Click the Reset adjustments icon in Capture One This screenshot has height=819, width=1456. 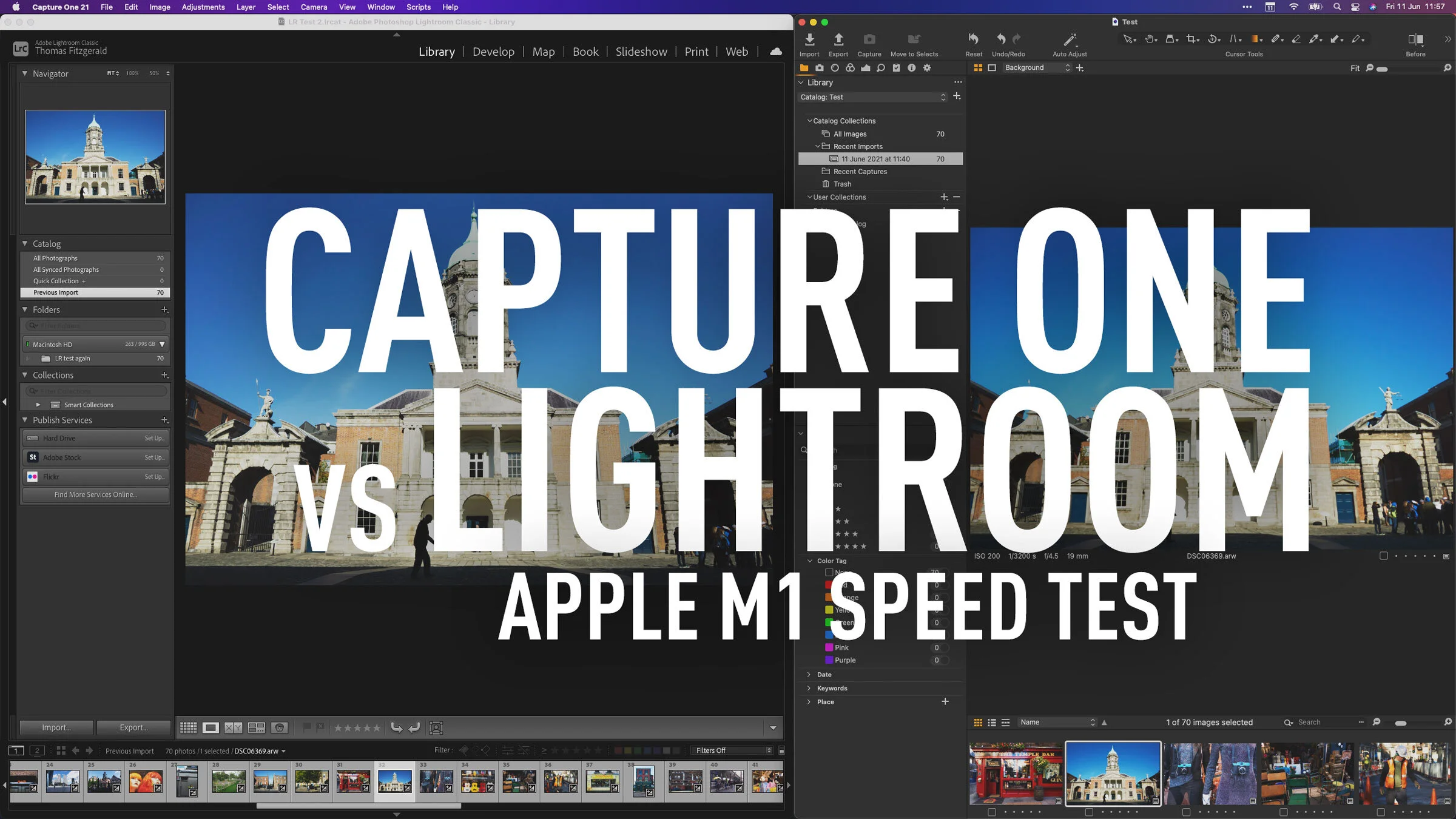pyautogui.click(x=974, y=39)
